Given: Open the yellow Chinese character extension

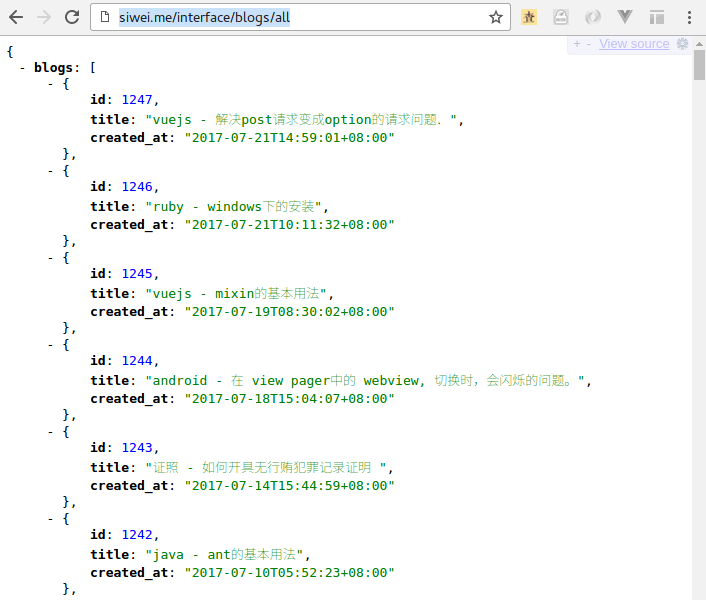Looking at the screenshot, I should coord(529,17).
